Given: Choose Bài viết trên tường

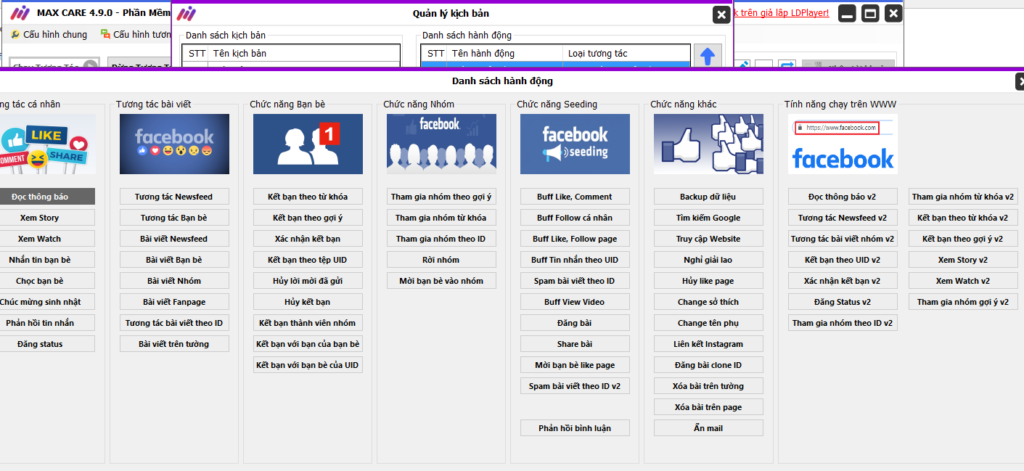Looking at the screenshot, I should pyautogui.click(x=174, y=344).
